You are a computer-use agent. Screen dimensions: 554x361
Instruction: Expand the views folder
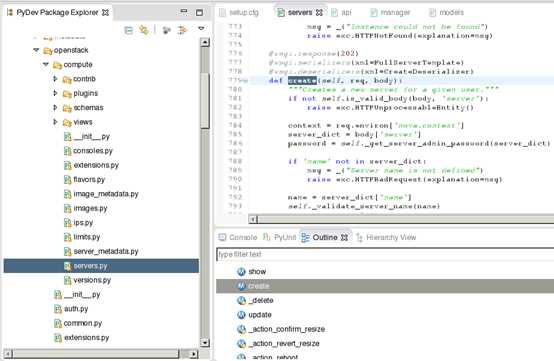click(x=55, y=122)
